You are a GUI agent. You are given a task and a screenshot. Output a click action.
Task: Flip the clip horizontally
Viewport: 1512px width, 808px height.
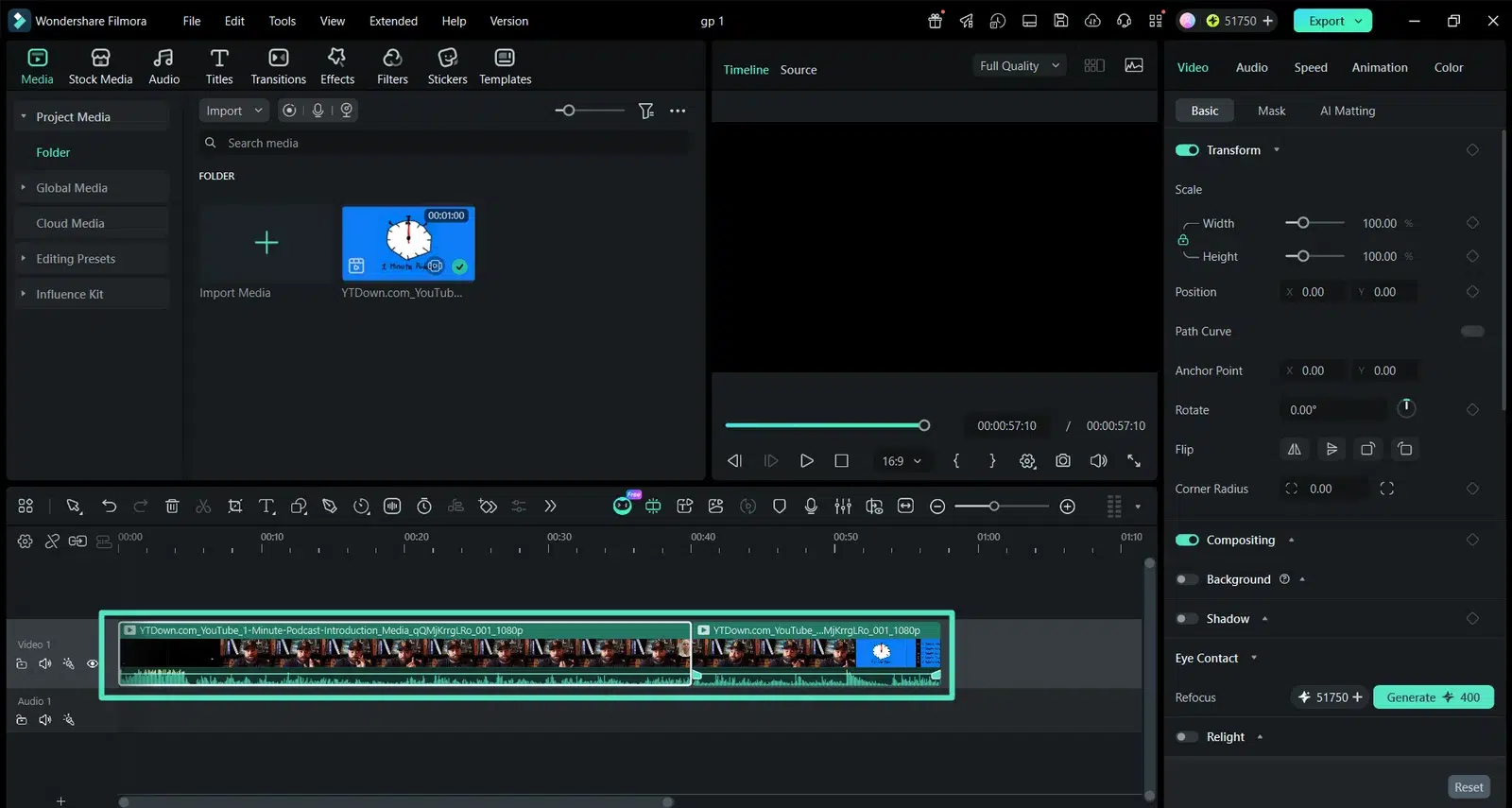pyautogui.click(x=1295, y=449)
